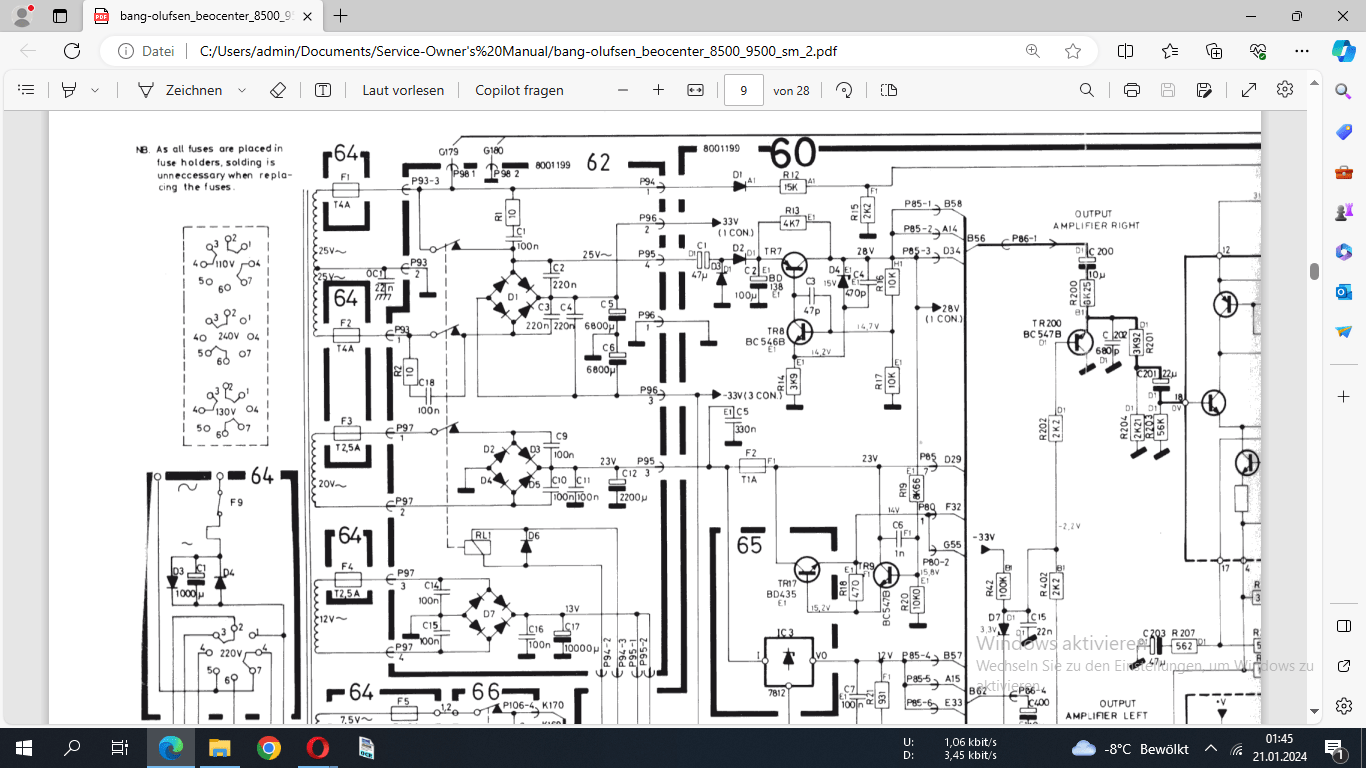Open the notification center icon
Viewport: 1366px width, 768px height.
pos(1336,748)
